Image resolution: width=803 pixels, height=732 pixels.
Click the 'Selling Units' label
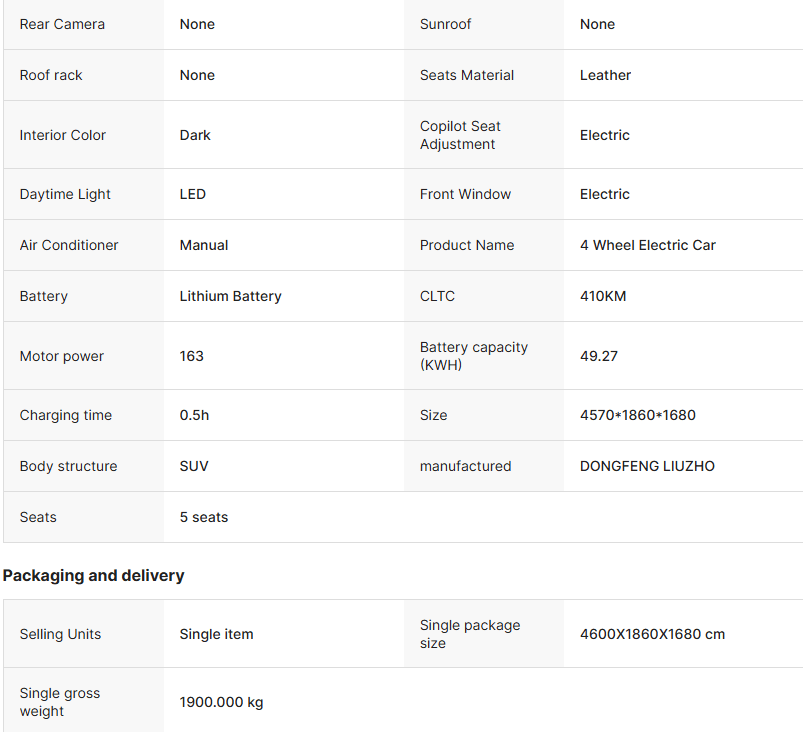[60, 634]
